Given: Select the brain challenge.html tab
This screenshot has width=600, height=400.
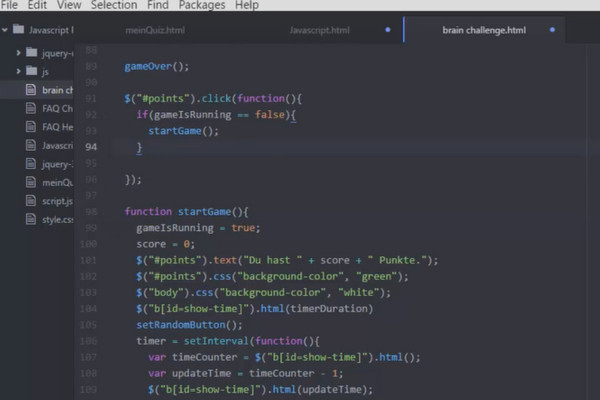Looking at the screenshot, I should point(484,30).
